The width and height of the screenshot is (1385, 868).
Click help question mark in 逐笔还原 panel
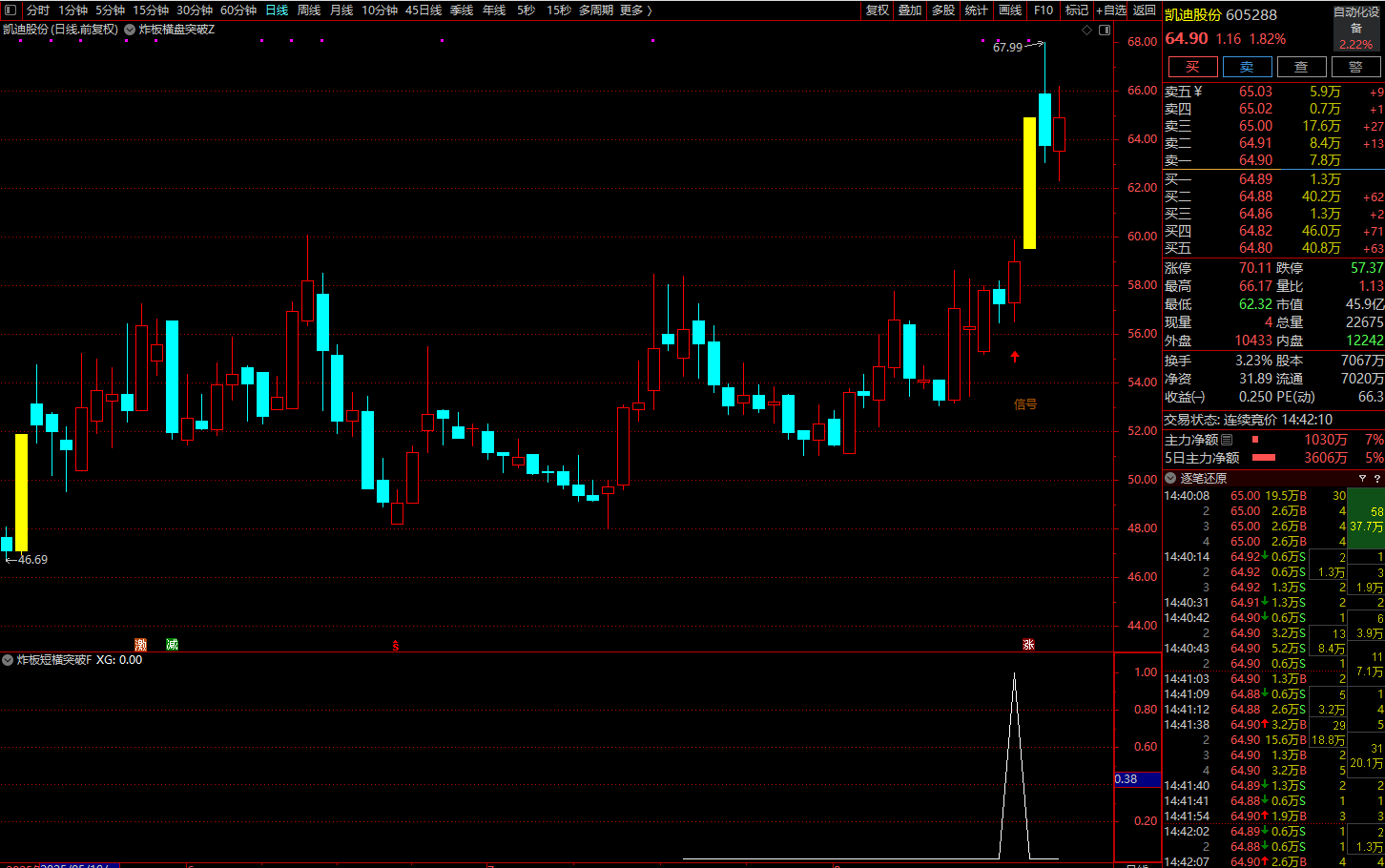[1376, 478]
